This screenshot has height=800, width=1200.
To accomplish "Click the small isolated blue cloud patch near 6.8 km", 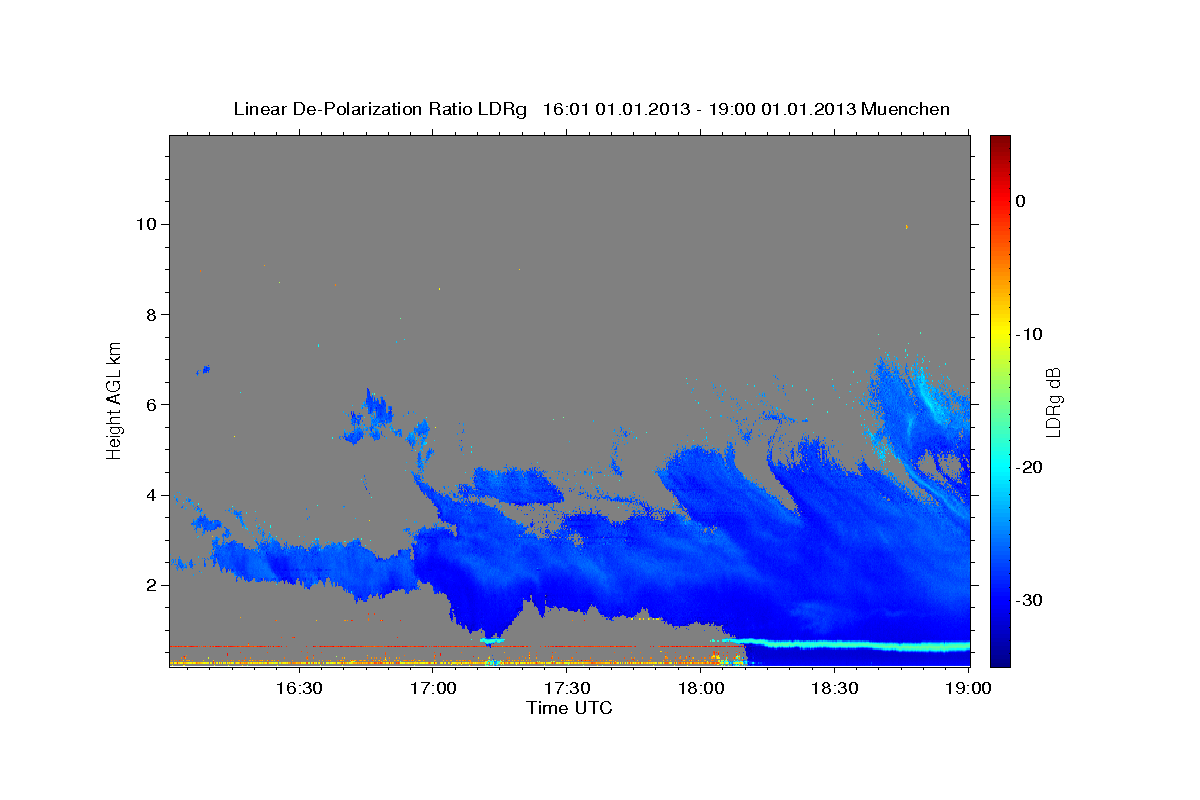I will click(203, 370).
